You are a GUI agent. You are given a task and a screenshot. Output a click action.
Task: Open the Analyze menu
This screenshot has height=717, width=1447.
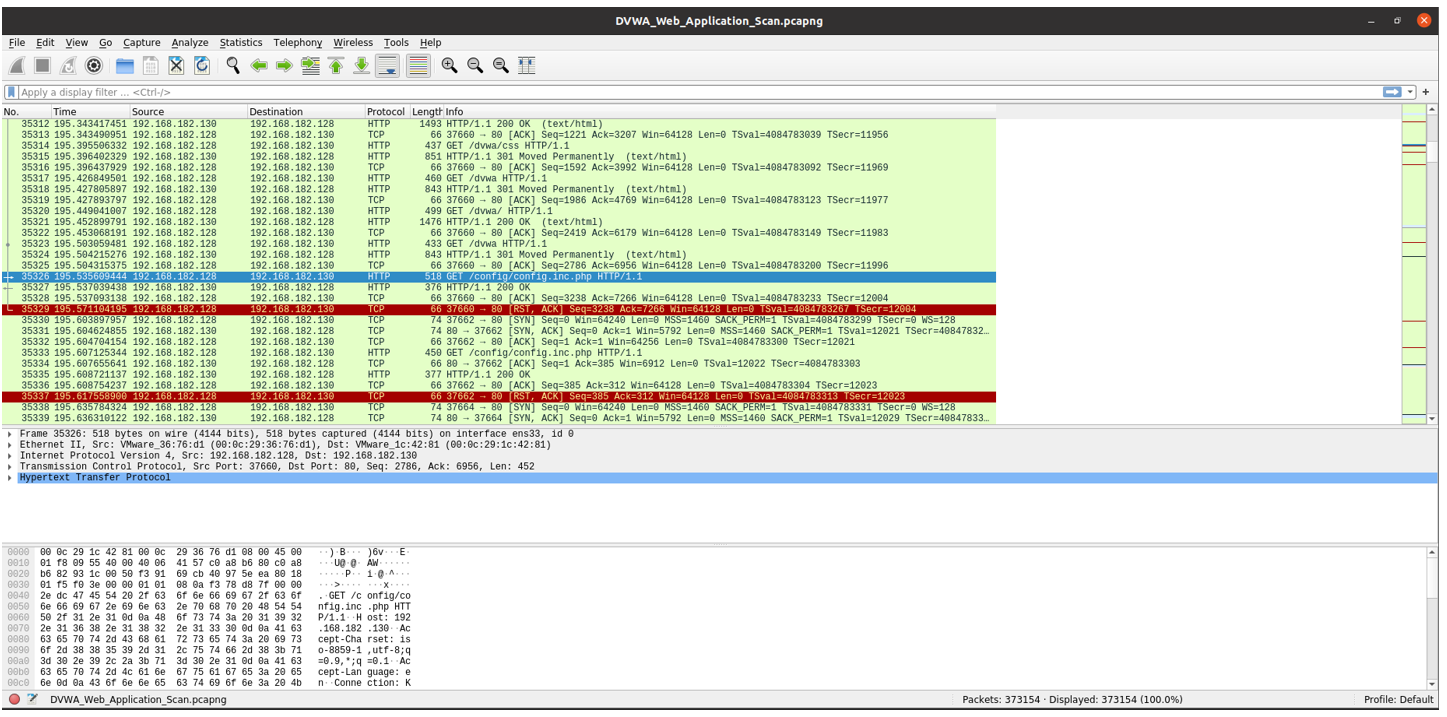point(190,43)
